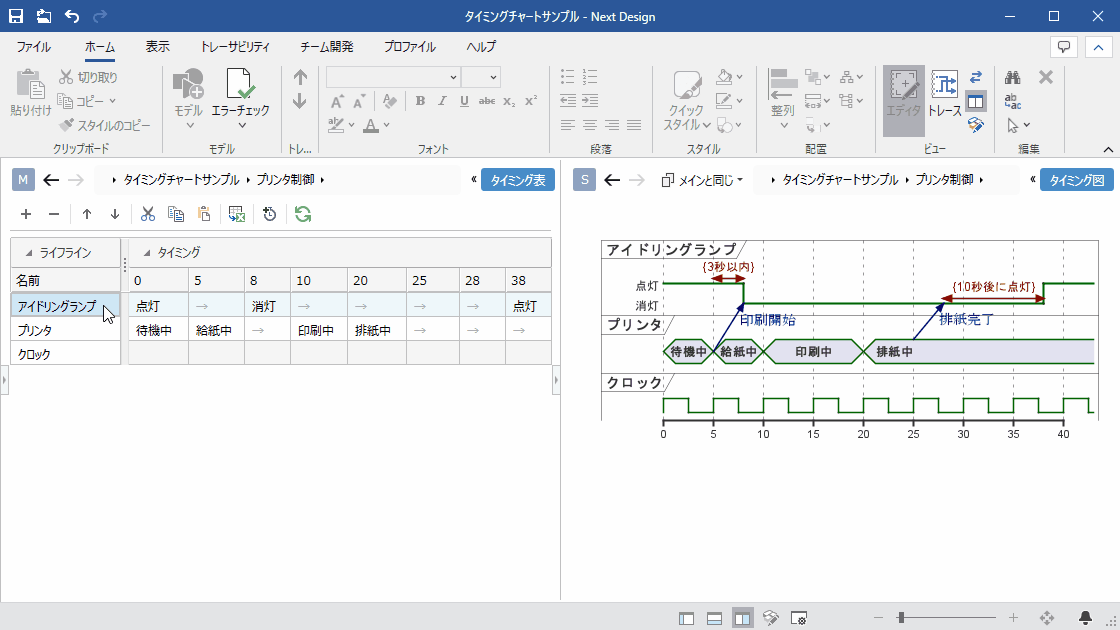This screenshot has height=630, width=1120.
Task: Click scissors cut icon in table toolbar
Action: click(x=148, y=214)
